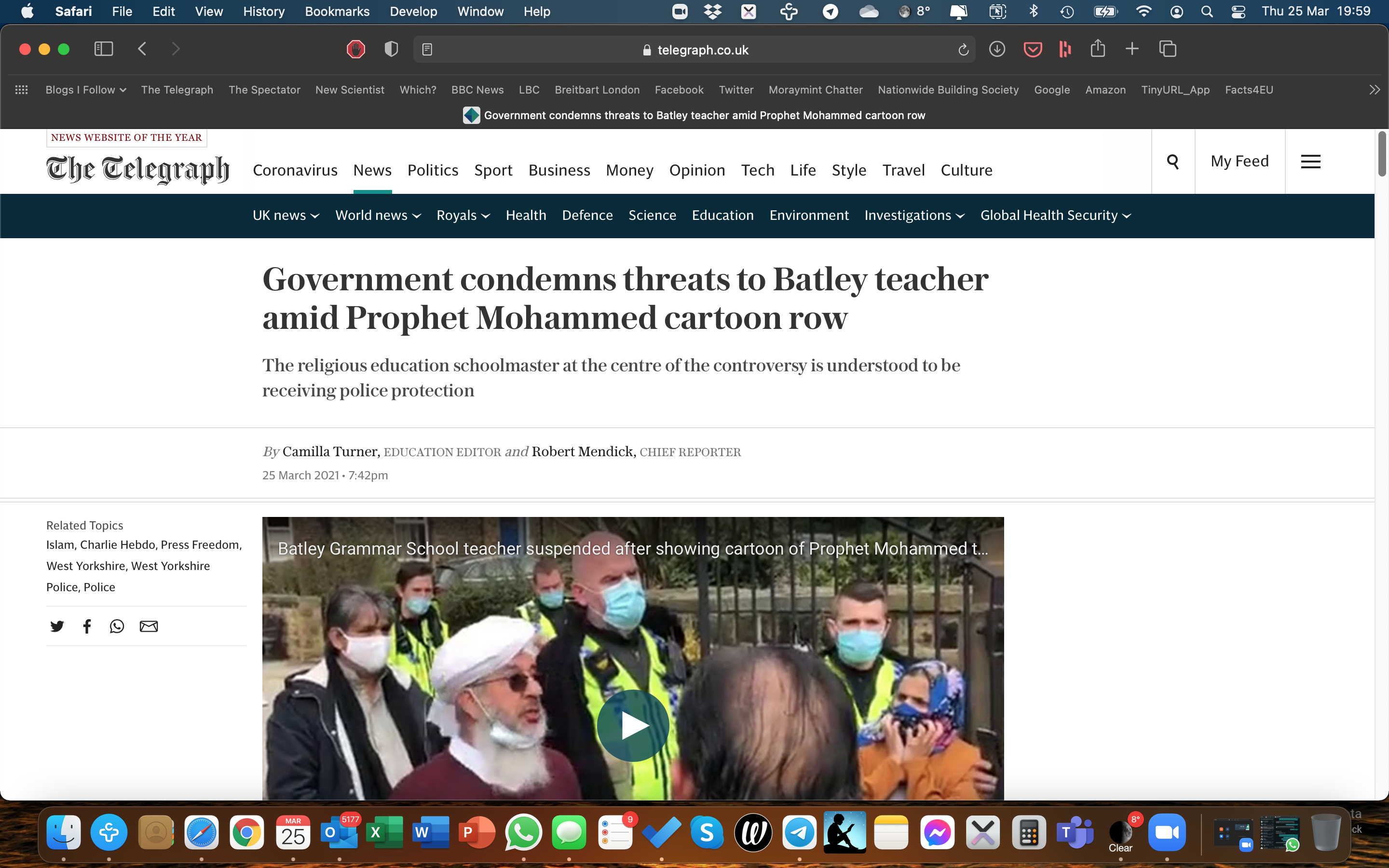Open the Bookmarks menu in menu bar
The height and width of the screenshot is (868, 1389).
pos(337,12)
